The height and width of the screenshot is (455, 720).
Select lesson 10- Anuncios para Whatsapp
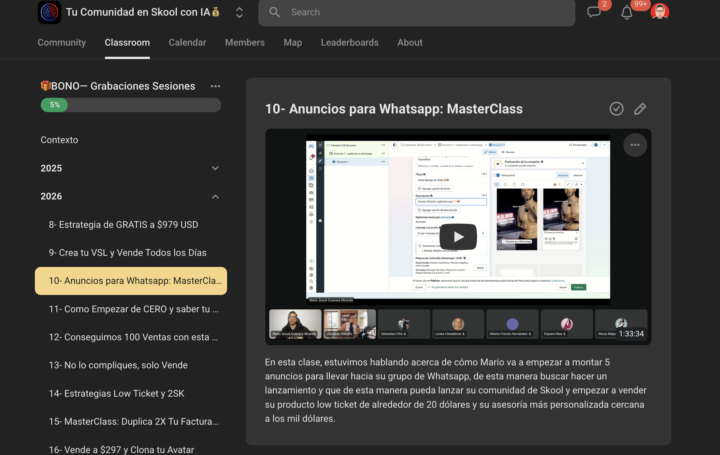(131, 281)
